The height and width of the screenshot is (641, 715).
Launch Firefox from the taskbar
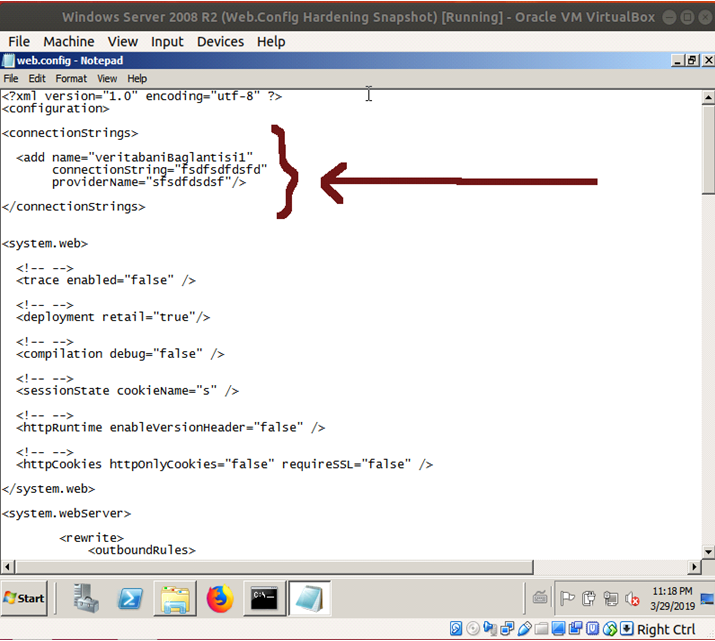click(220, 598)
